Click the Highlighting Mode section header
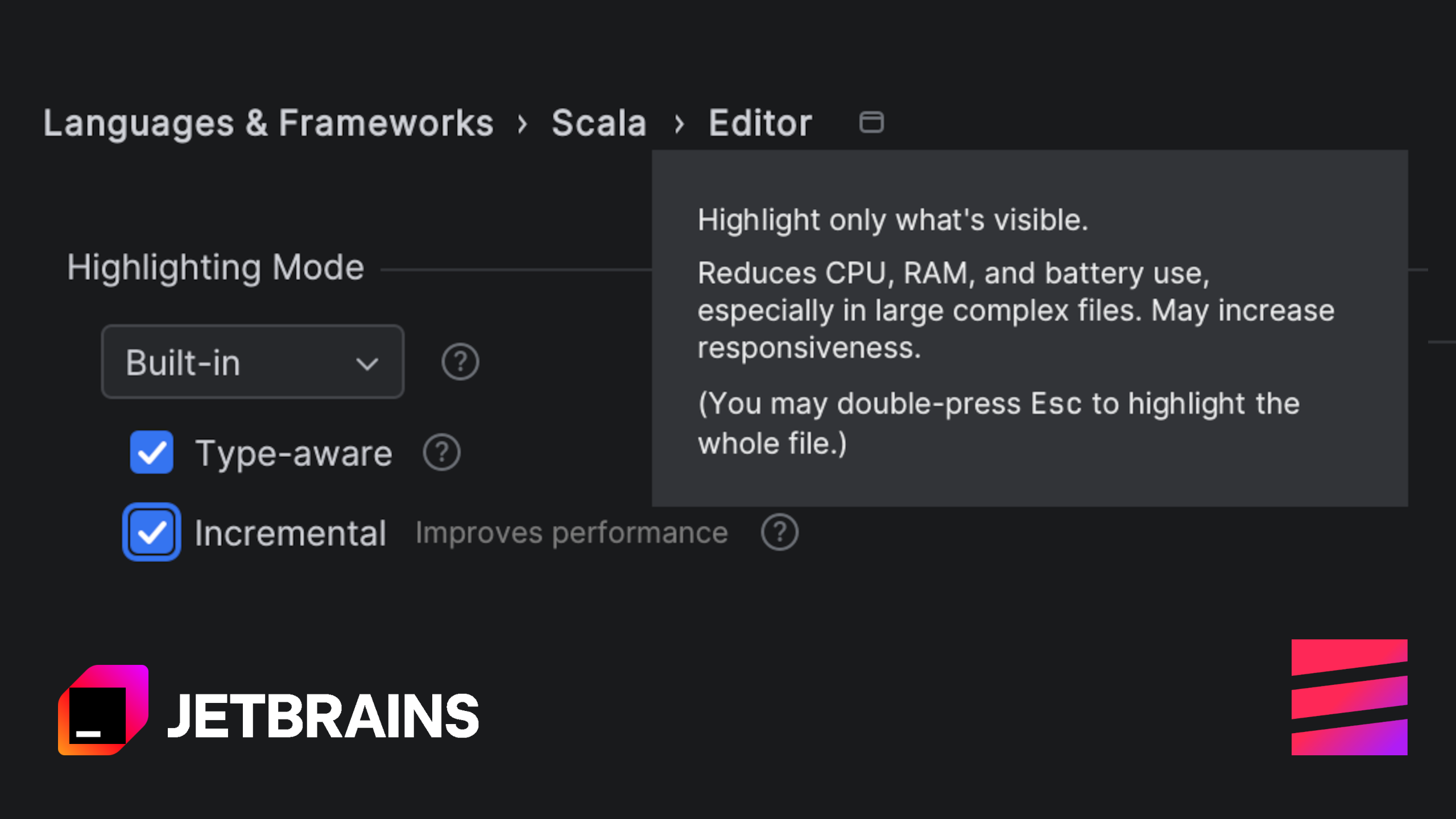 [216, 267]
